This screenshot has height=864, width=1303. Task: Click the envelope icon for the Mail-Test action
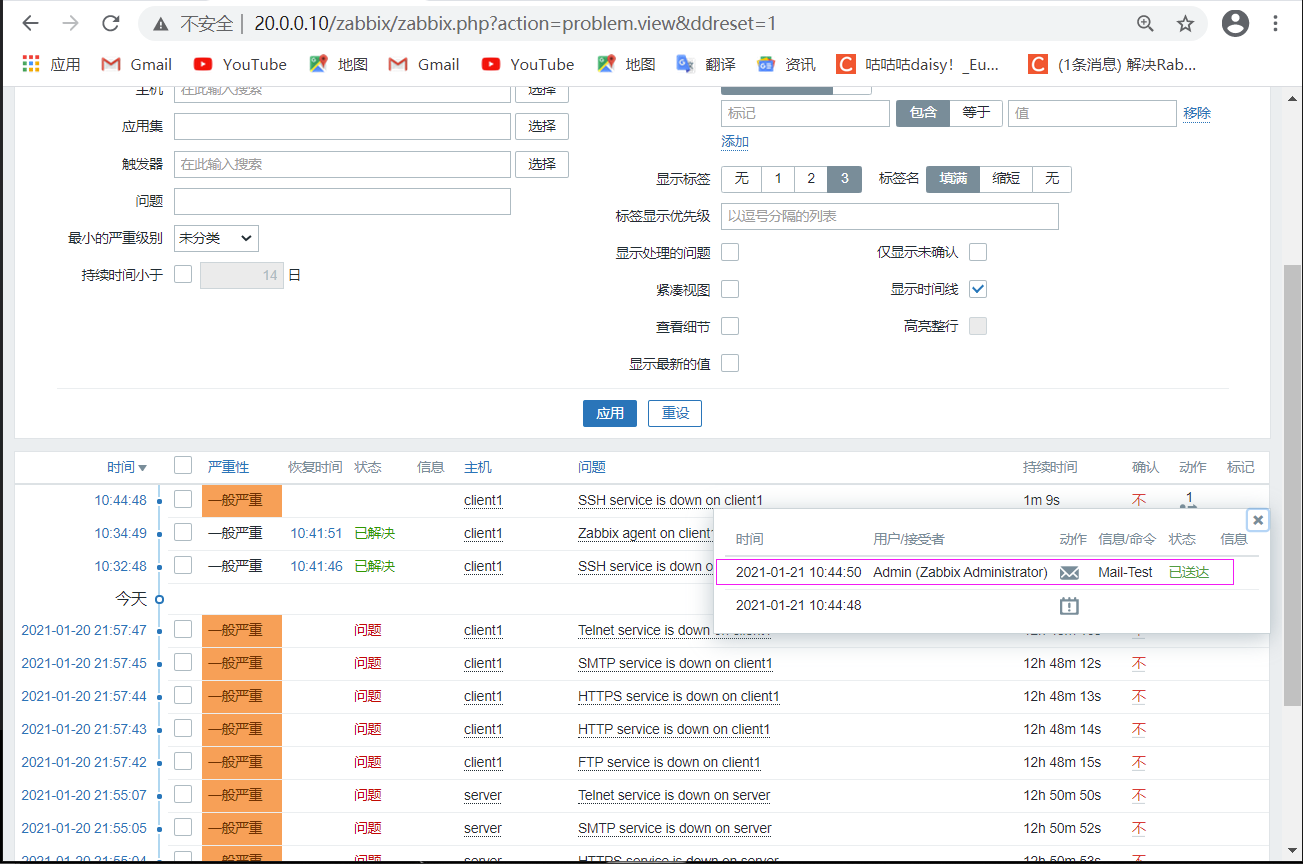click(x=1069, y=572)
